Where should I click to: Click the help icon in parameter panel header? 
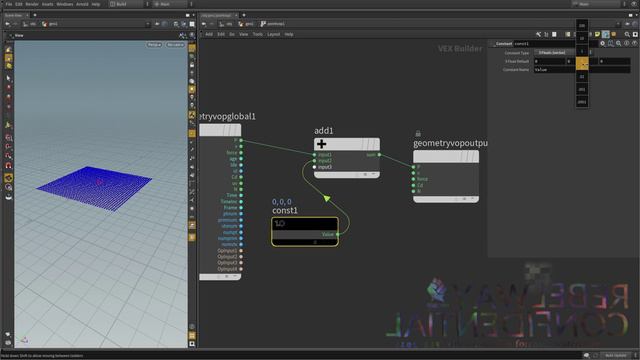pos(635,43)
